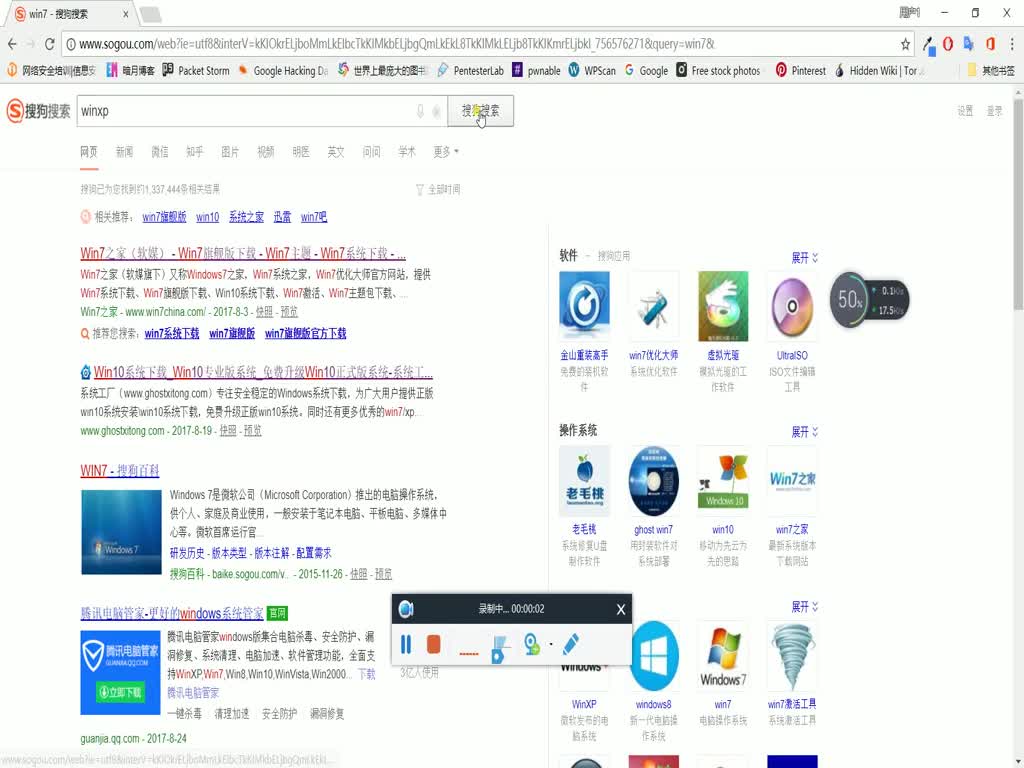Open 虚拟光驱 software icon
This screenshot has width=1024, height=768.
723,306
